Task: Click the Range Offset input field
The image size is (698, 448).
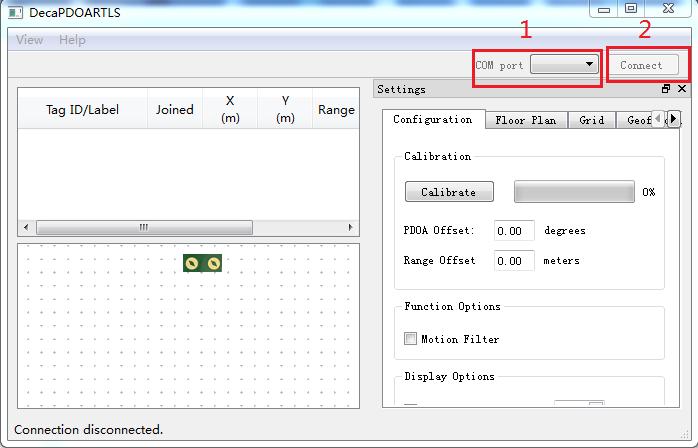Action: click(x=514, y=261)
